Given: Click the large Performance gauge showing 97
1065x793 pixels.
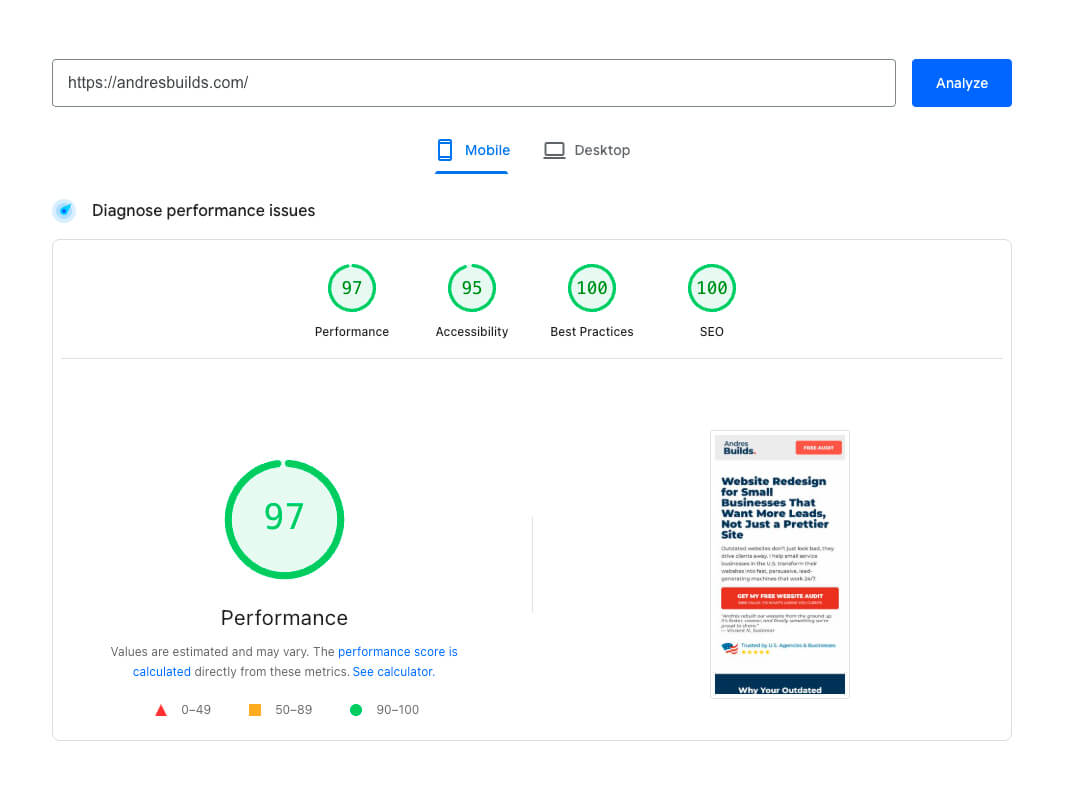Looking at the screenshot, I should coord(284,519).
